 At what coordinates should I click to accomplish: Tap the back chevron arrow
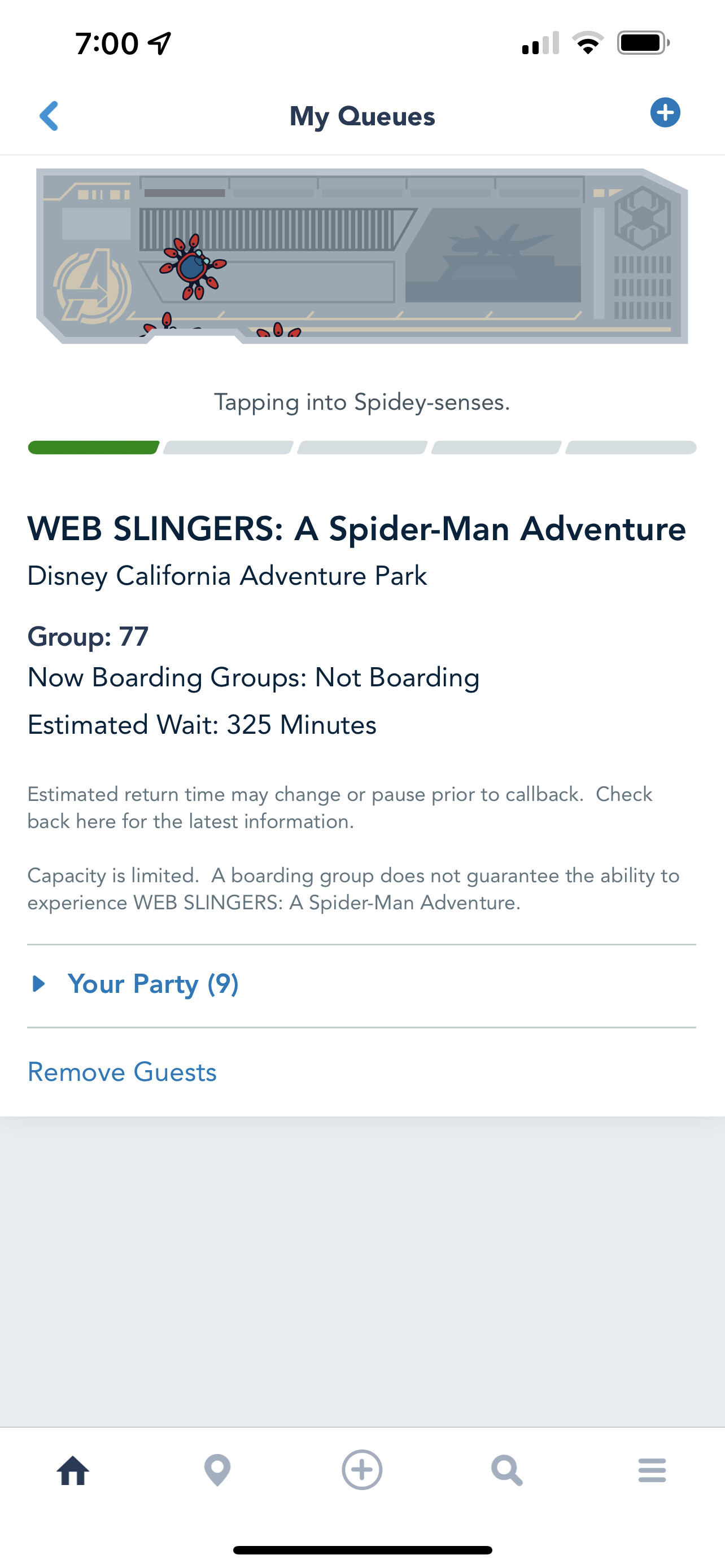(x=49, y=116)
